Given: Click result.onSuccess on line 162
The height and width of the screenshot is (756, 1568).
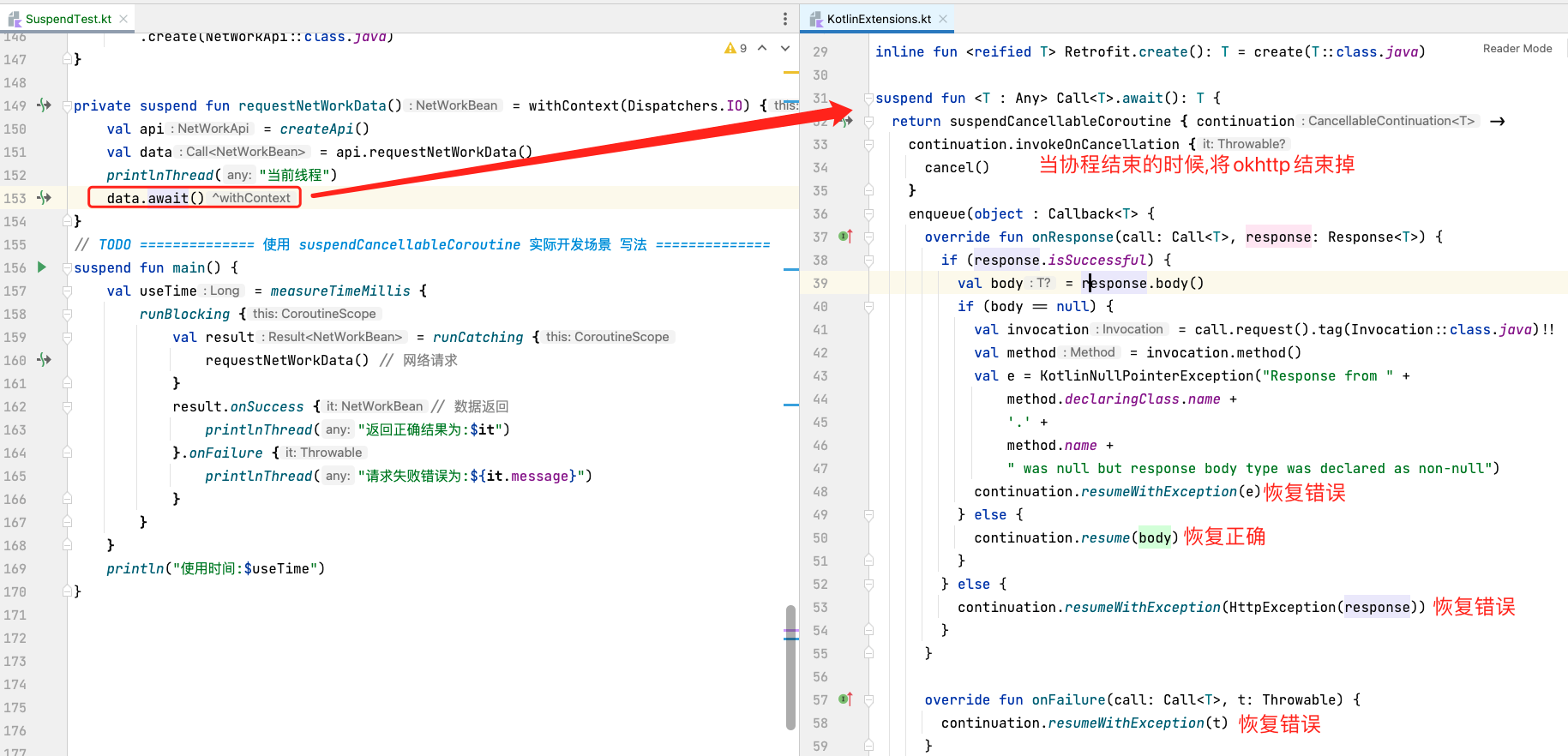Looking at the screenshot, I should point(238,406).
